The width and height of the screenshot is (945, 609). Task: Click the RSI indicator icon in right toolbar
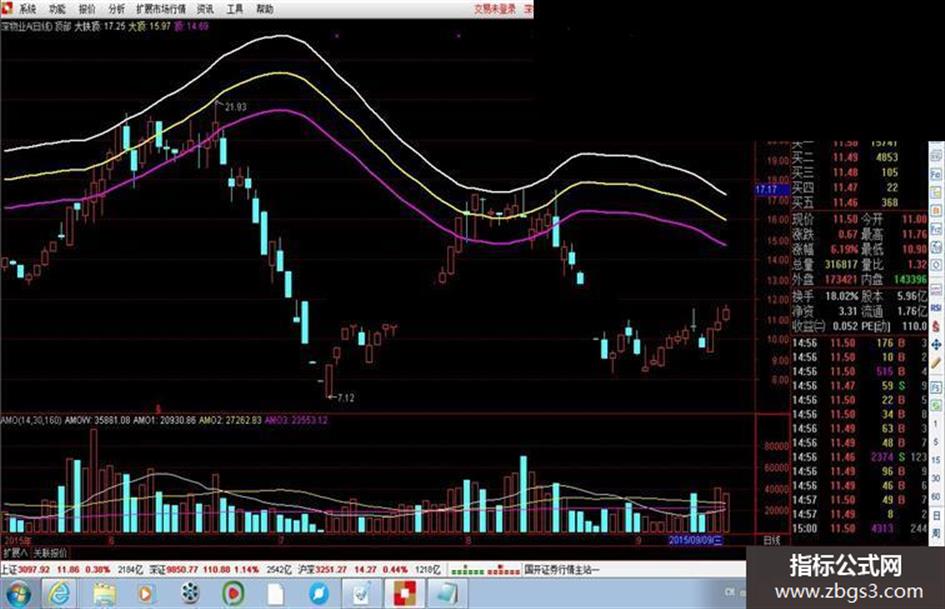click(x=937, y=308)
